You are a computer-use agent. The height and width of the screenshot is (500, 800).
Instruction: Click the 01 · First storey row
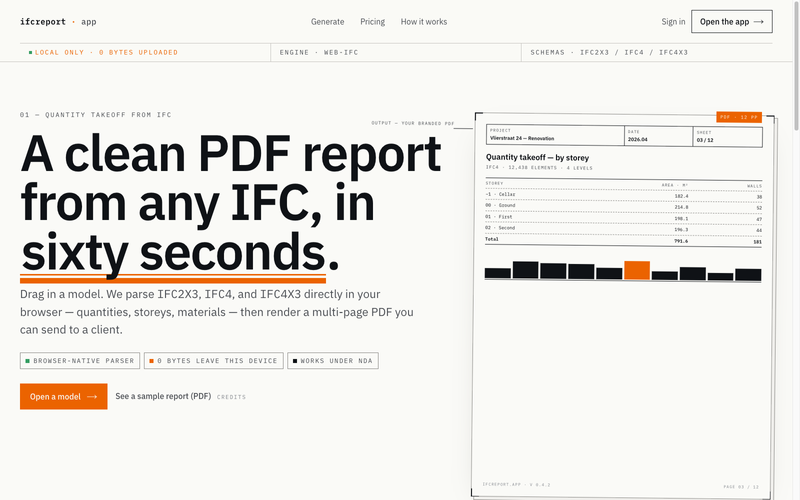click(623, 217)
